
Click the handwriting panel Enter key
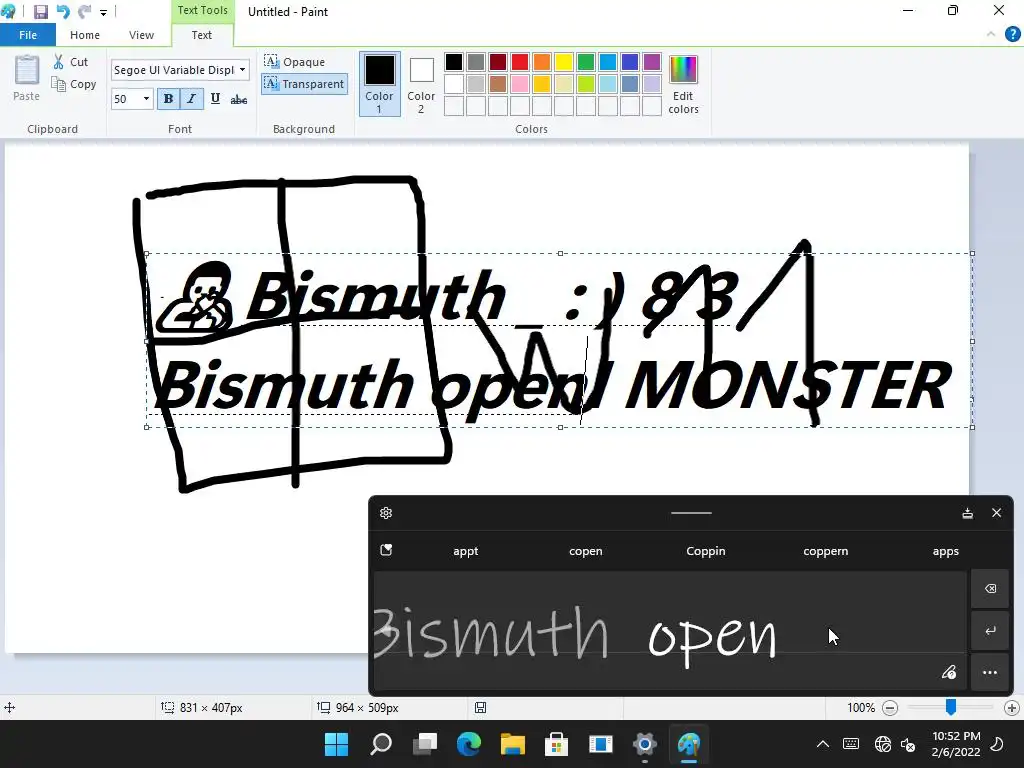pyautogui.click(x=990, y=630)
